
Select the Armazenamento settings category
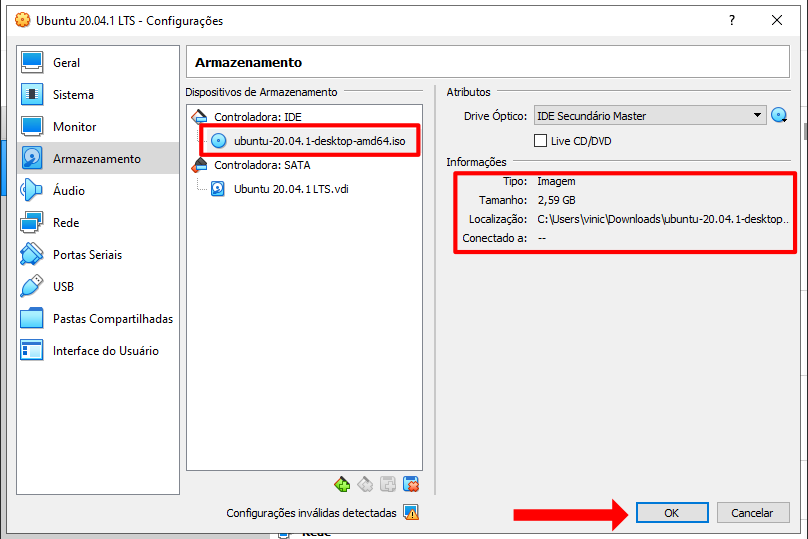click(x=98, y=159)
